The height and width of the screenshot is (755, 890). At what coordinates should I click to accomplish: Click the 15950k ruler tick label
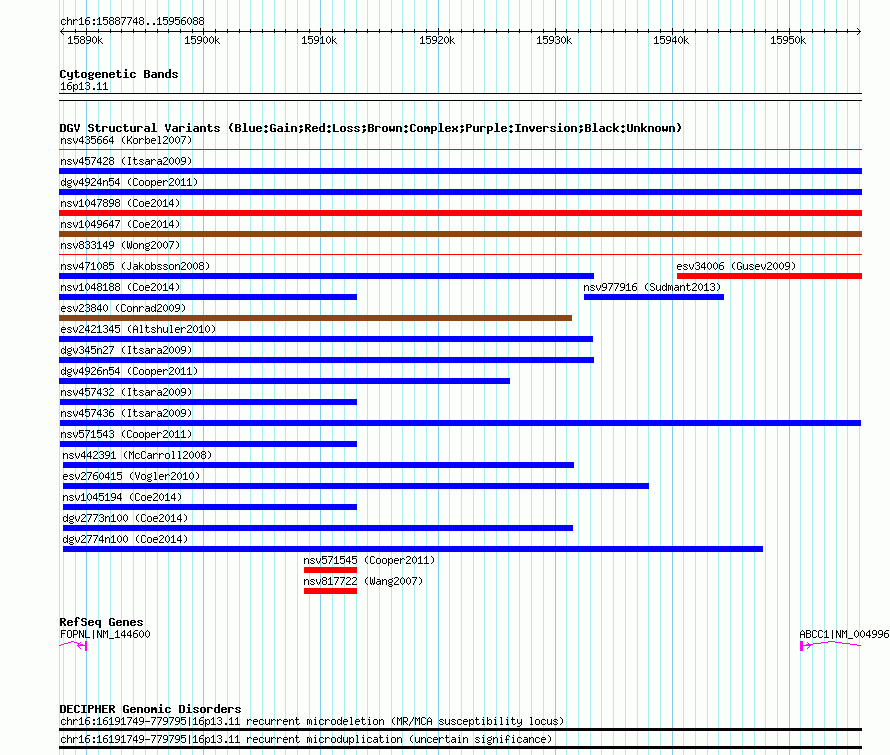coord(788,40)
